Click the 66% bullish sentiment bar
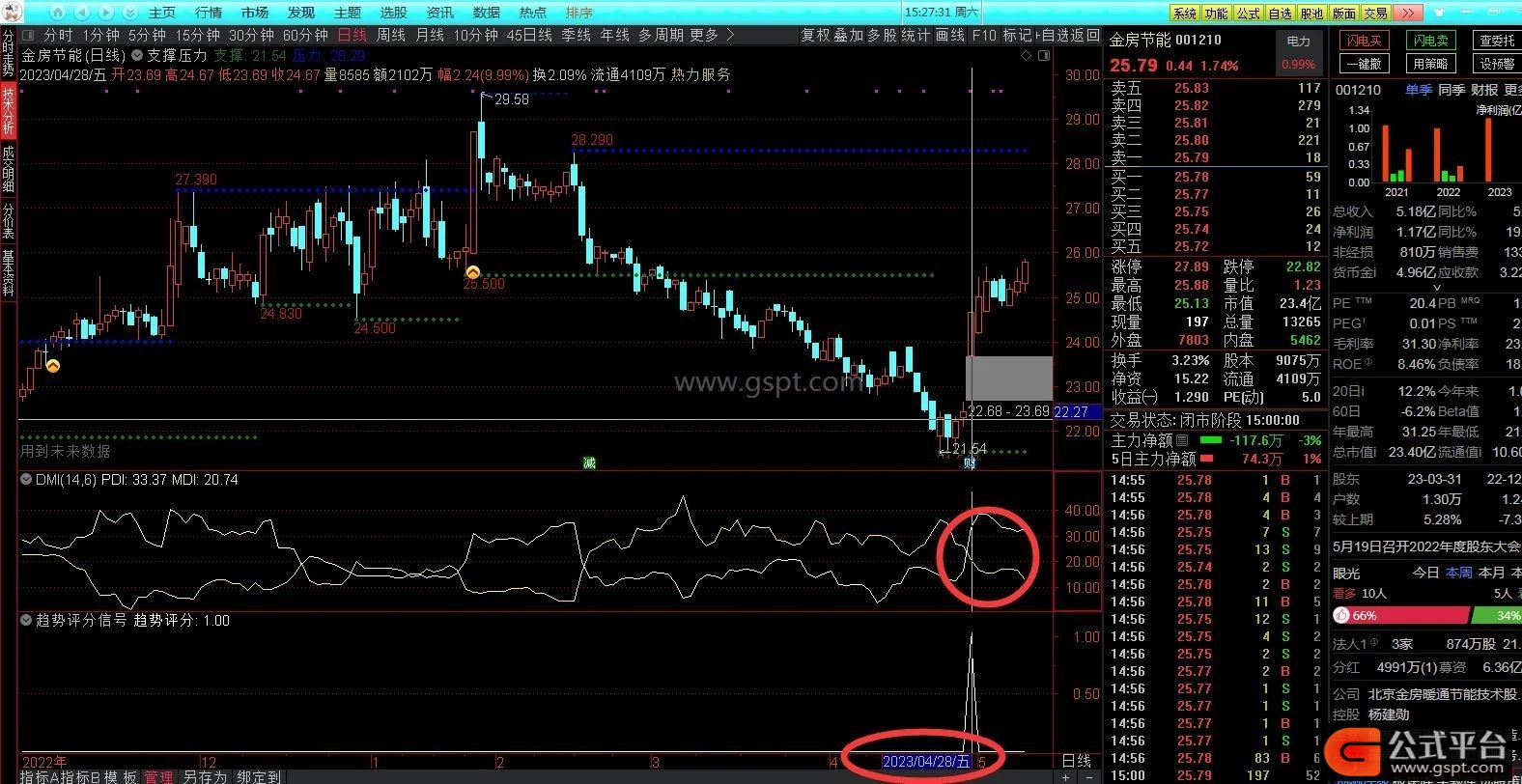The height and width of the screenshot is (784, 1522). coord(1400,615)
